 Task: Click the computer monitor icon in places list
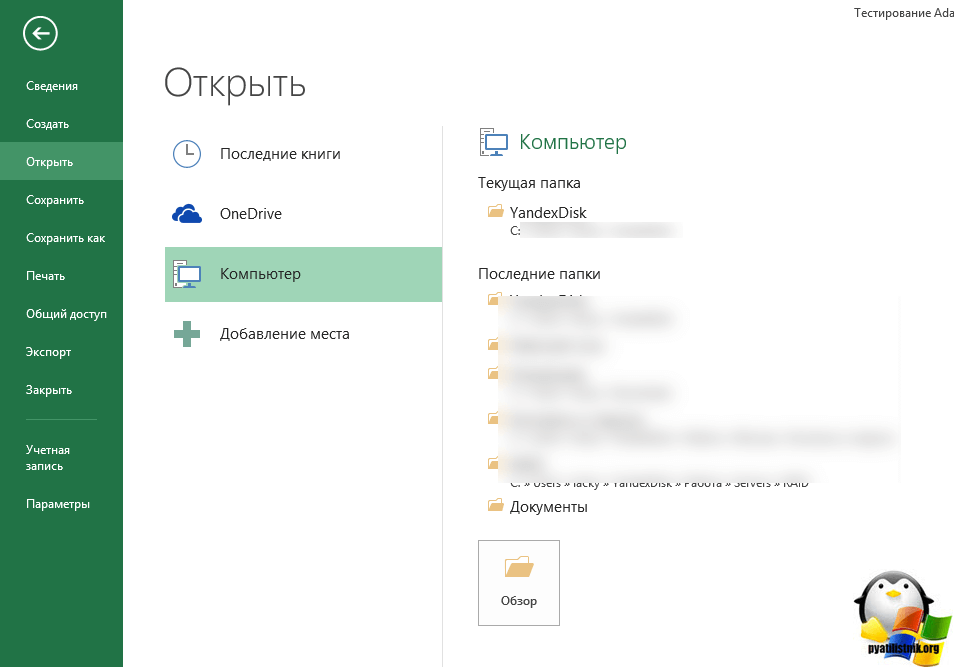[187, 274]
